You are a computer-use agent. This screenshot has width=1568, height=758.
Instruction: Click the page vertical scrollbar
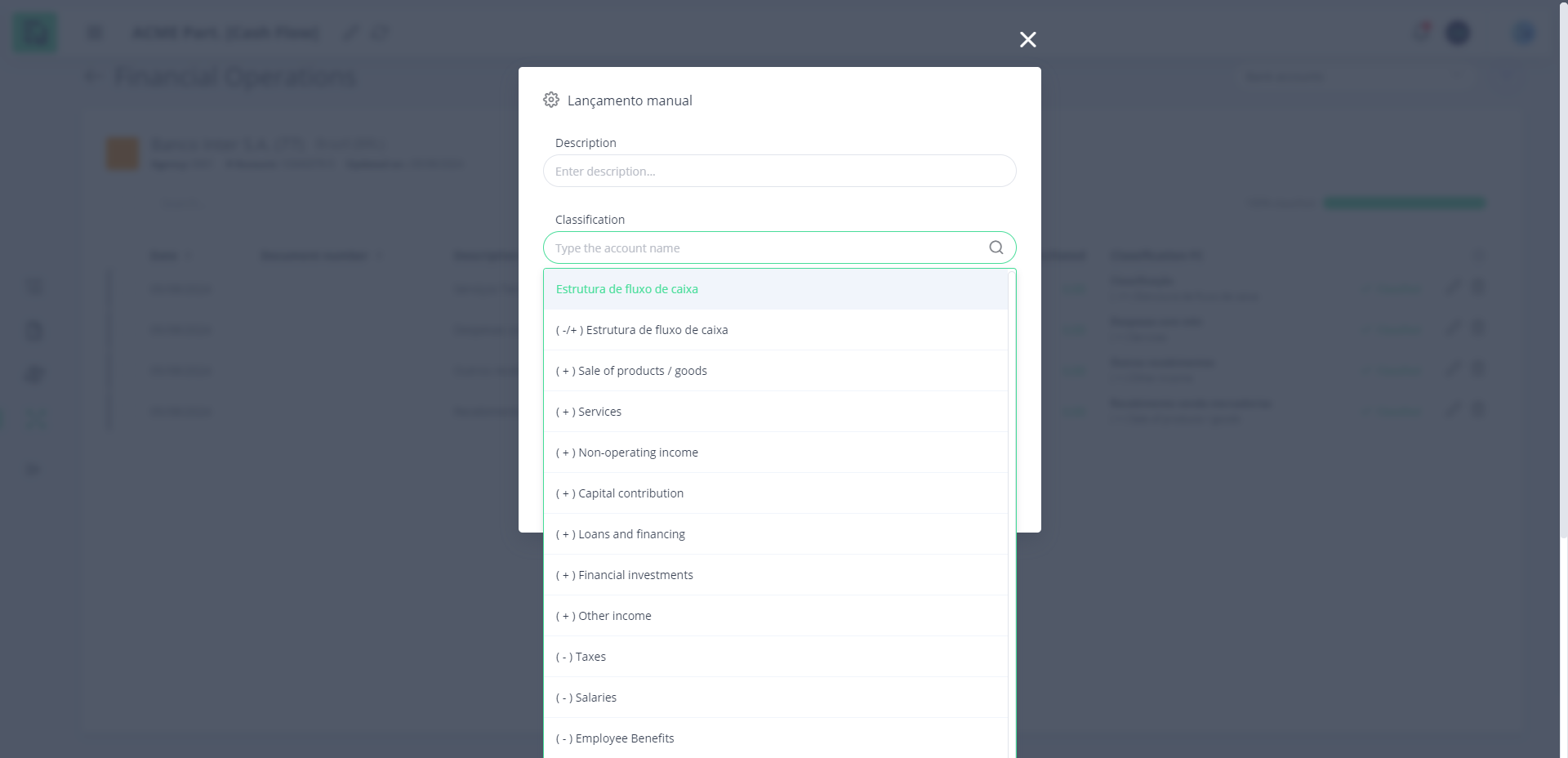[1563, 270]
